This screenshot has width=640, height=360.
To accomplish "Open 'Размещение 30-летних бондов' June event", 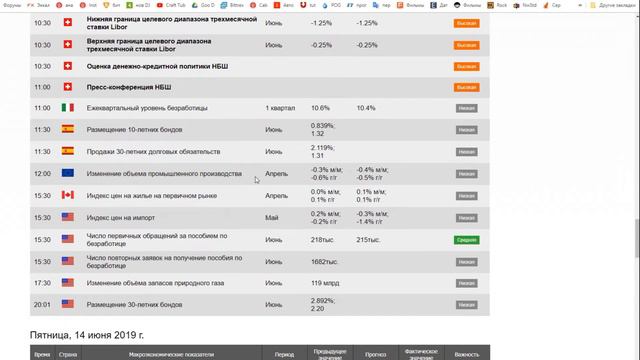I will point(134,304).
